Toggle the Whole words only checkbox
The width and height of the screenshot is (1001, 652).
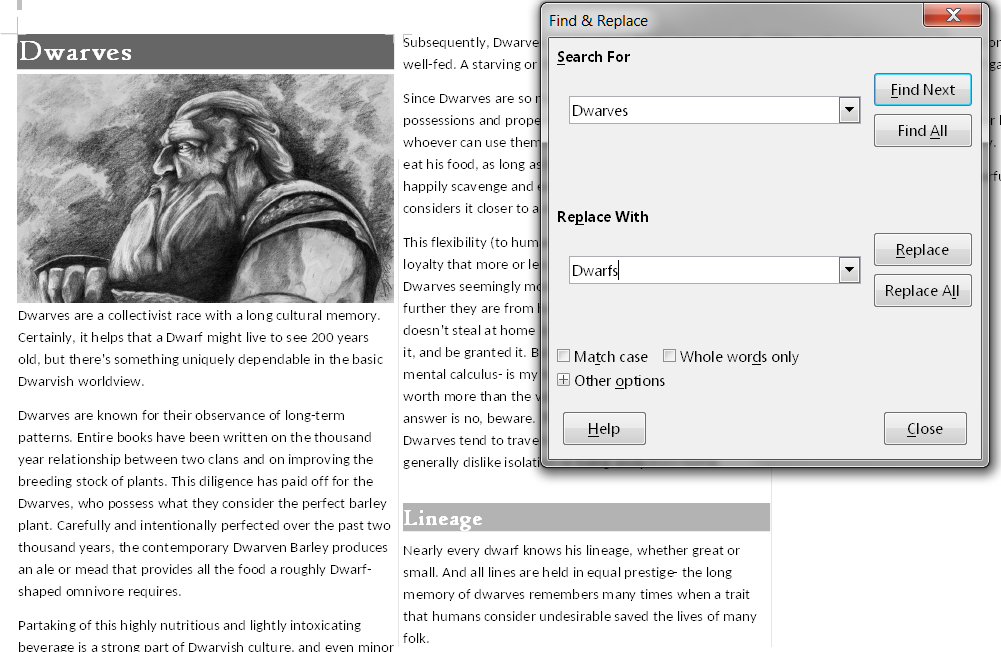pos(670,357)
